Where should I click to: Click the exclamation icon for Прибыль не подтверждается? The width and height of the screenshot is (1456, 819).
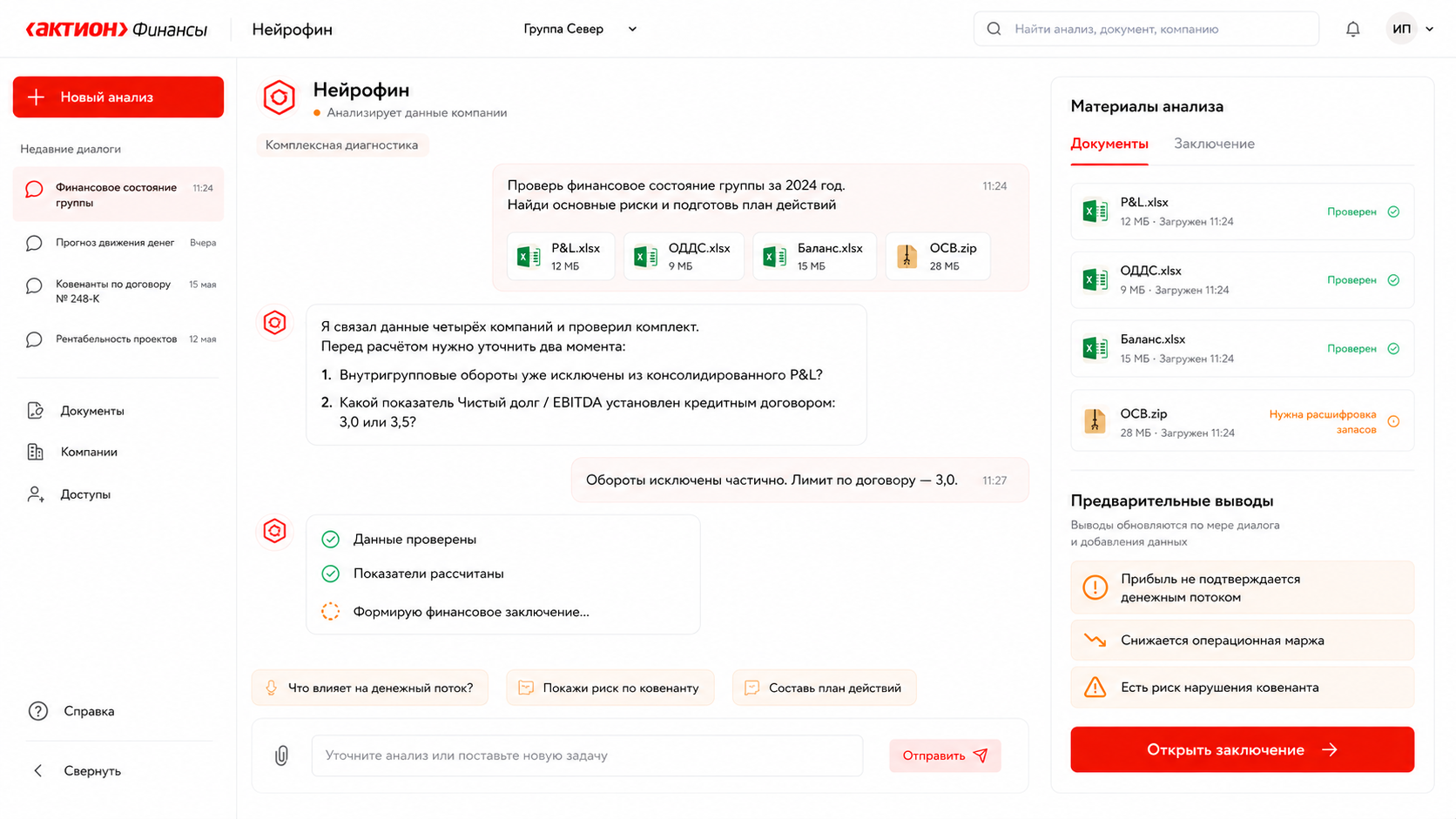pyautogui.click(x=1095, y=587)
